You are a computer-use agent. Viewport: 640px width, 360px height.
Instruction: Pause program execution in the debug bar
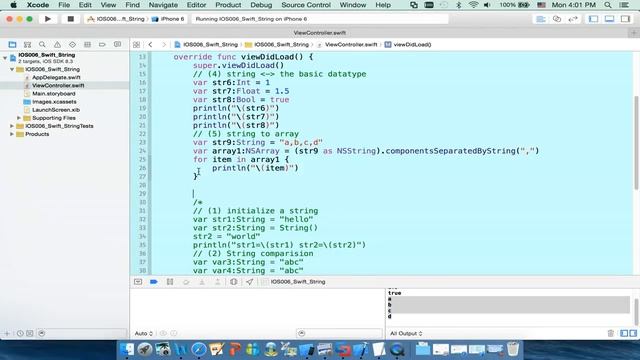(x=170, y=282)
